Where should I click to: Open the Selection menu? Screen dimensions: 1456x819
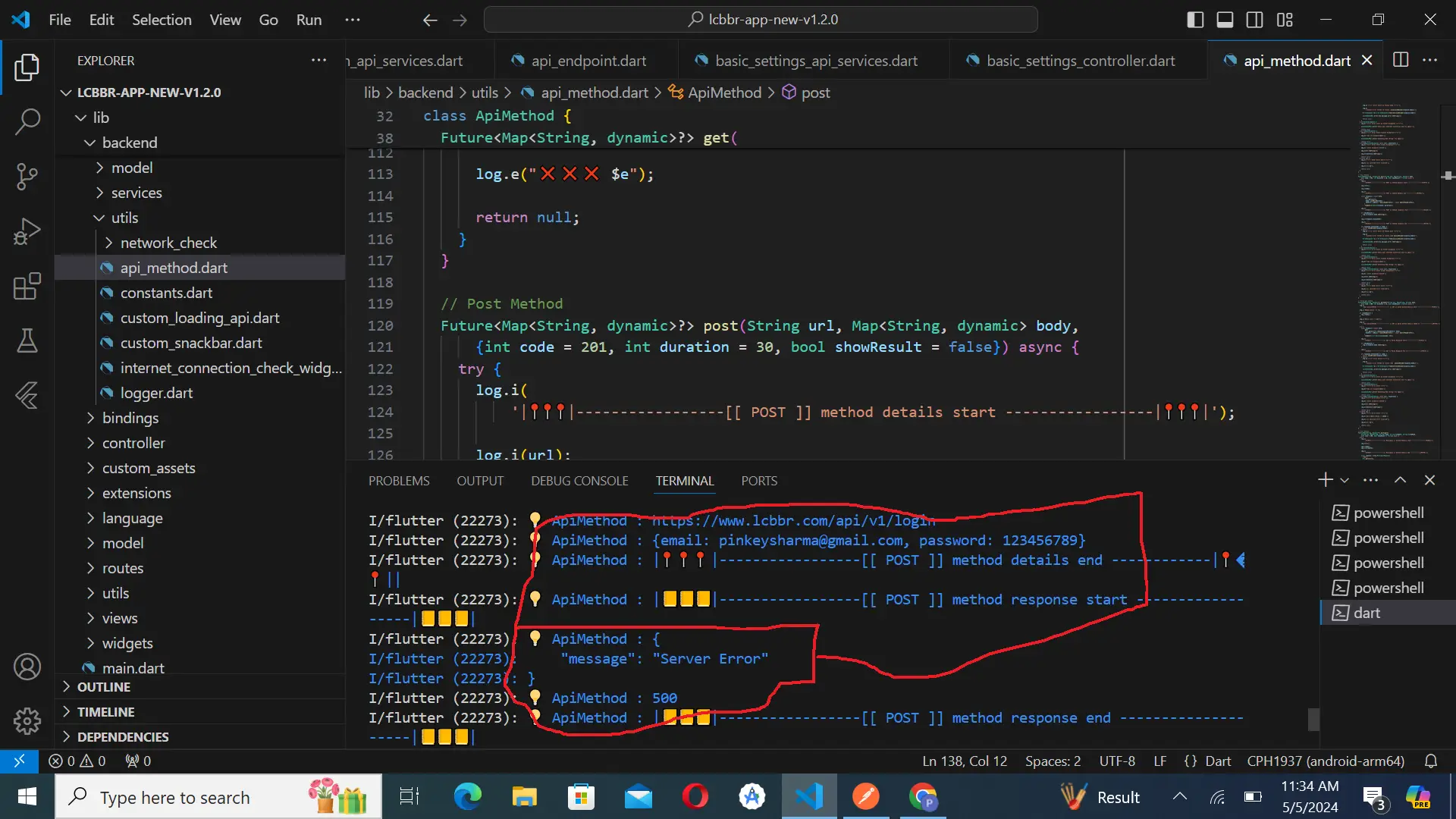pos(162,20)
